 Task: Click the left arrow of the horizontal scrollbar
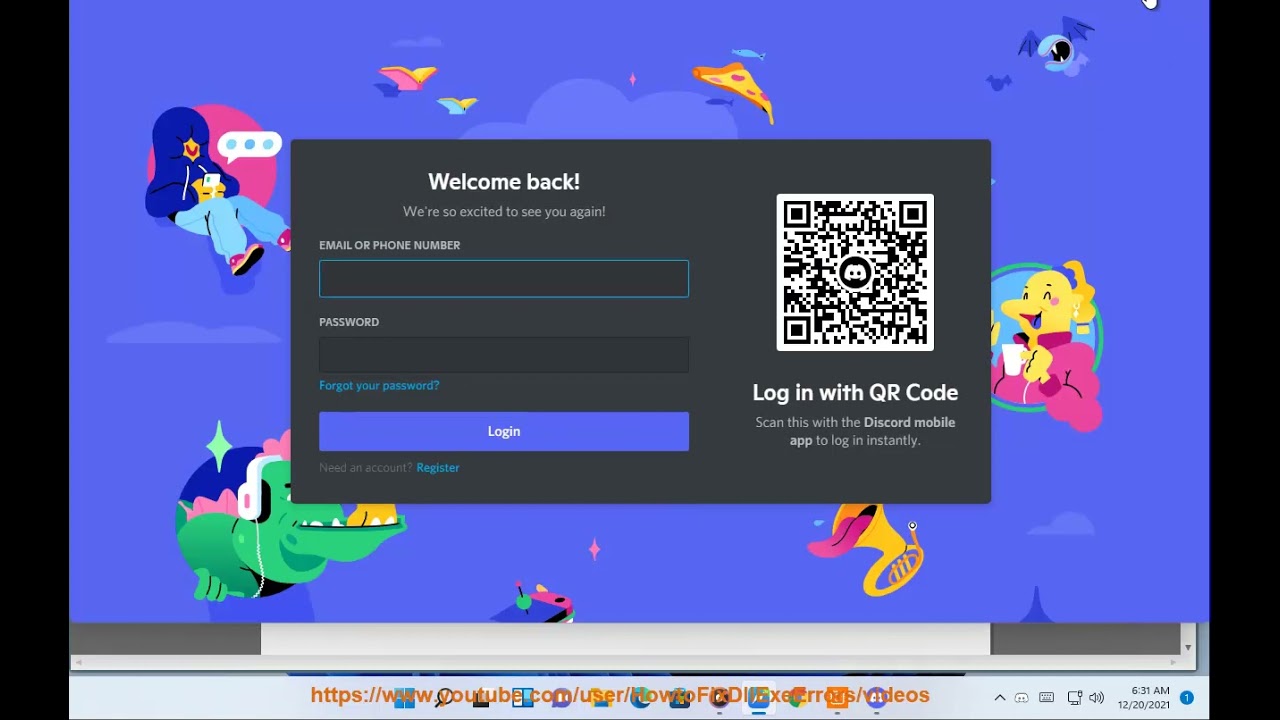point(77,662)
